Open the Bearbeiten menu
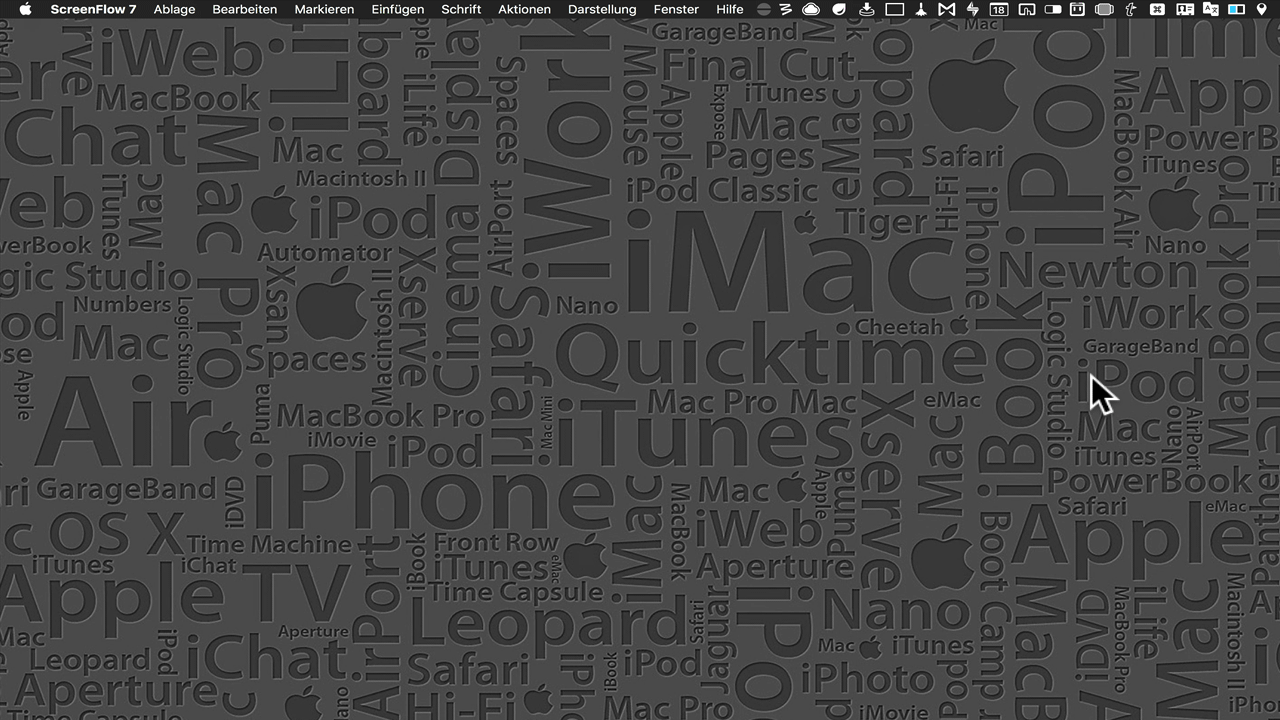This screenshot has height=720, width=1280. 245,9
